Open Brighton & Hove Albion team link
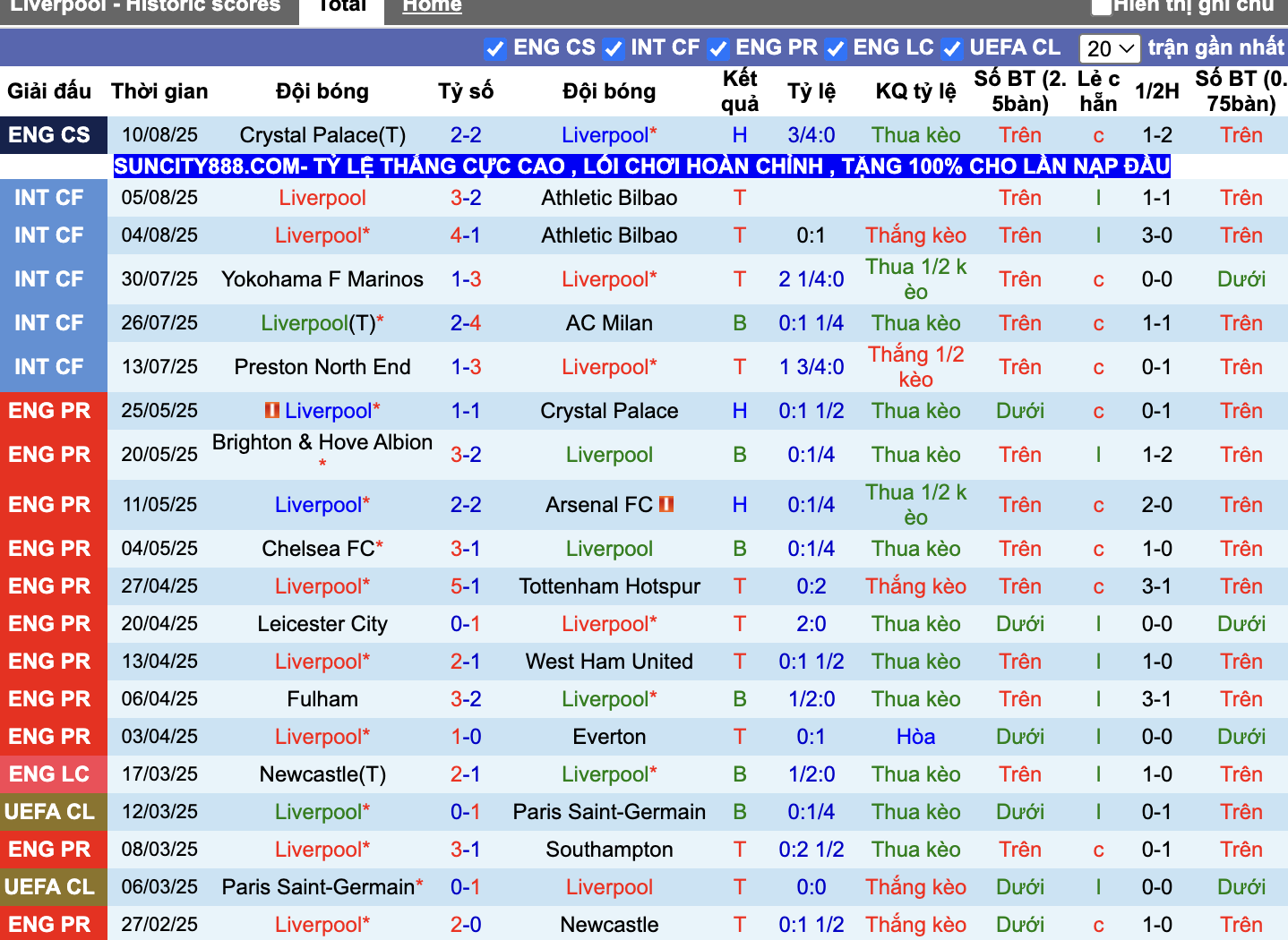1288x940 pixels. pos(322,442)
